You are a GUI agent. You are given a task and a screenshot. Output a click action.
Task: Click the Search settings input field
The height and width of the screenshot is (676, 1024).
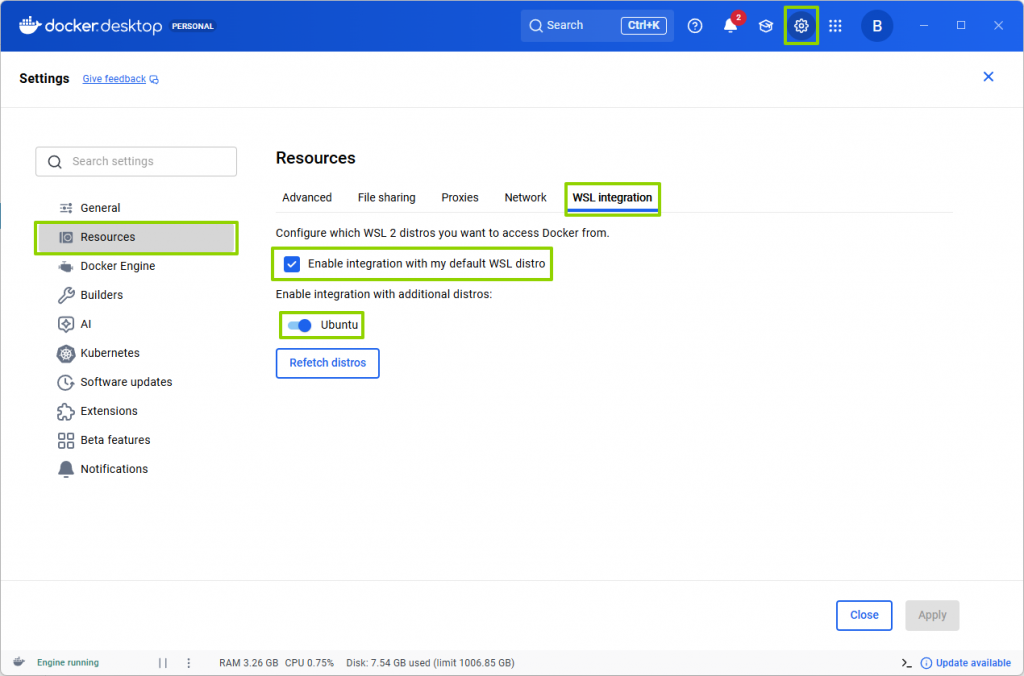pos(136,162)
